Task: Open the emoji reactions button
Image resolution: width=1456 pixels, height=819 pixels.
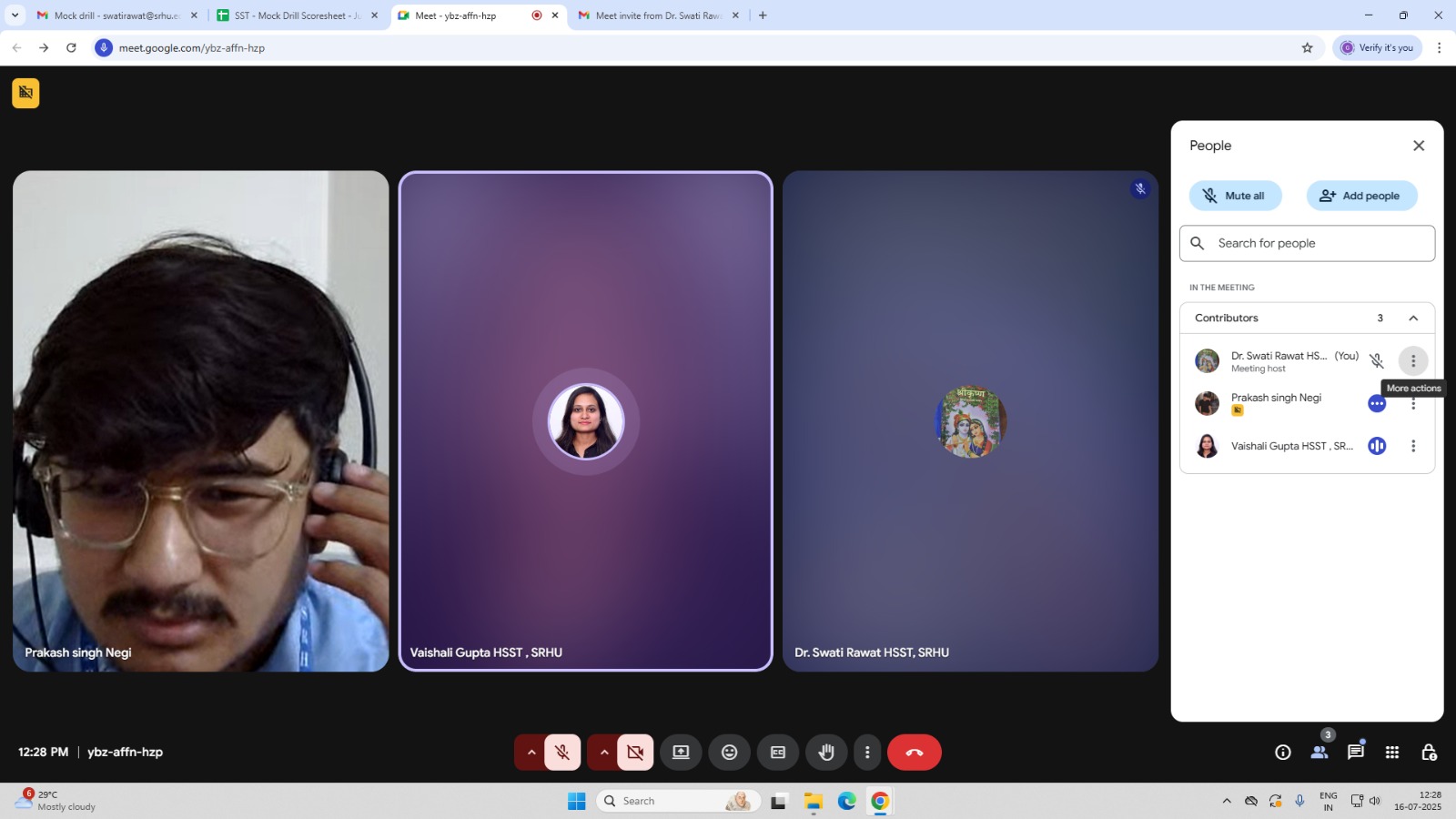Action: pyautogui.click(x=729, y=753)
